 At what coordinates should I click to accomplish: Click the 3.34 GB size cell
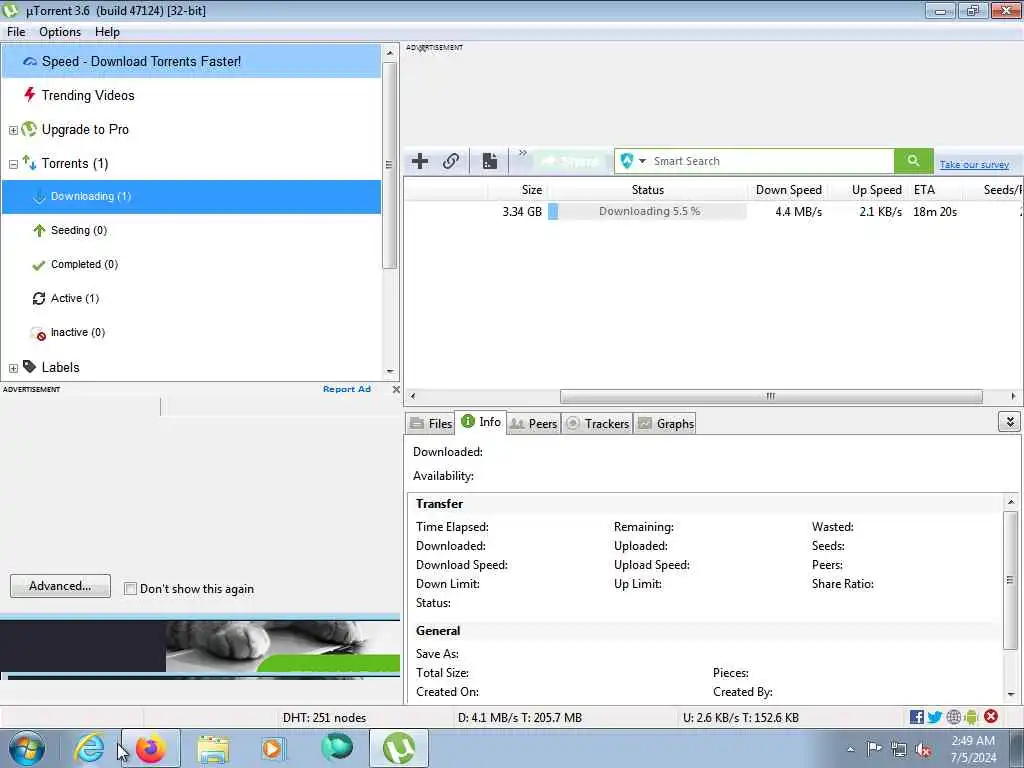coord(522,212)
